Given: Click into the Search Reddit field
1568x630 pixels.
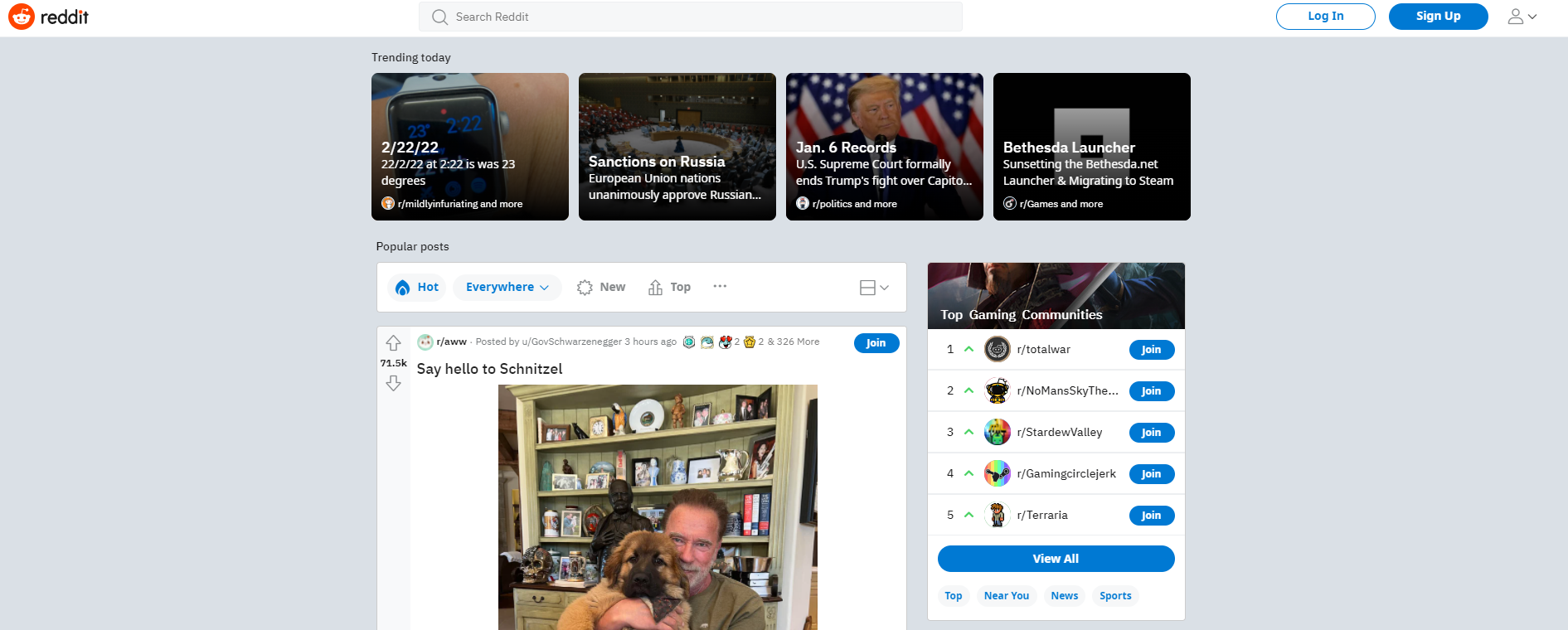Looking at the screenshot, I should click(691, 17).
